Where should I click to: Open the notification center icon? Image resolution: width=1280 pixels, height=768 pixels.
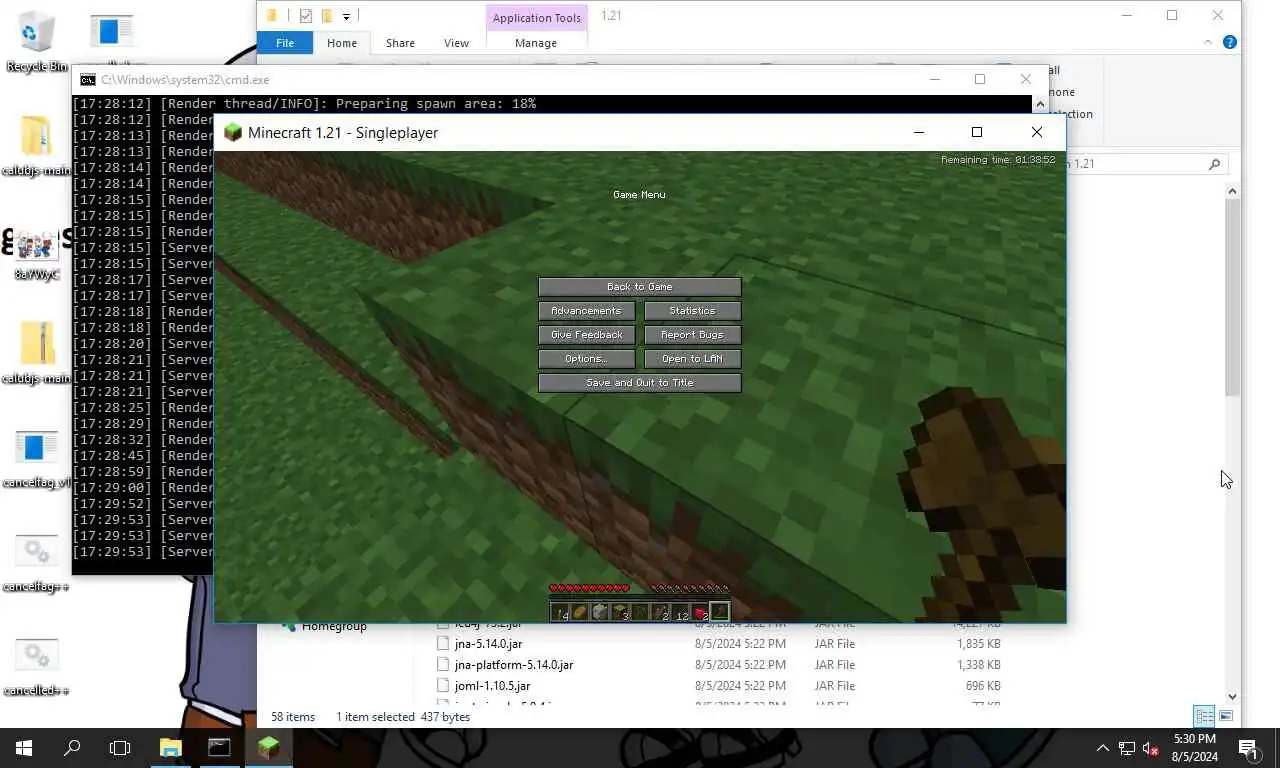[1249, 748]
